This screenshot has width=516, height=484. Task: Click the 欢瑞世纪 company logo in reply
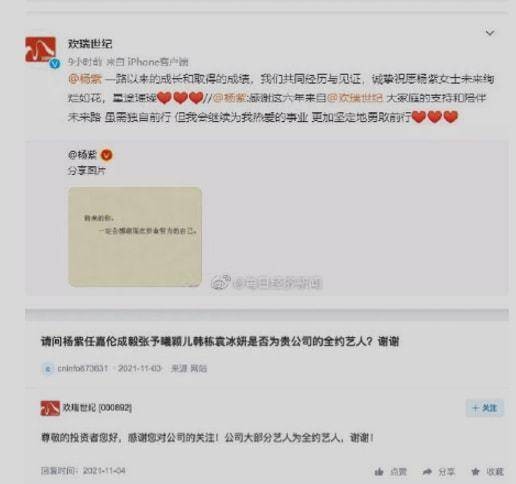click(50, 408)
